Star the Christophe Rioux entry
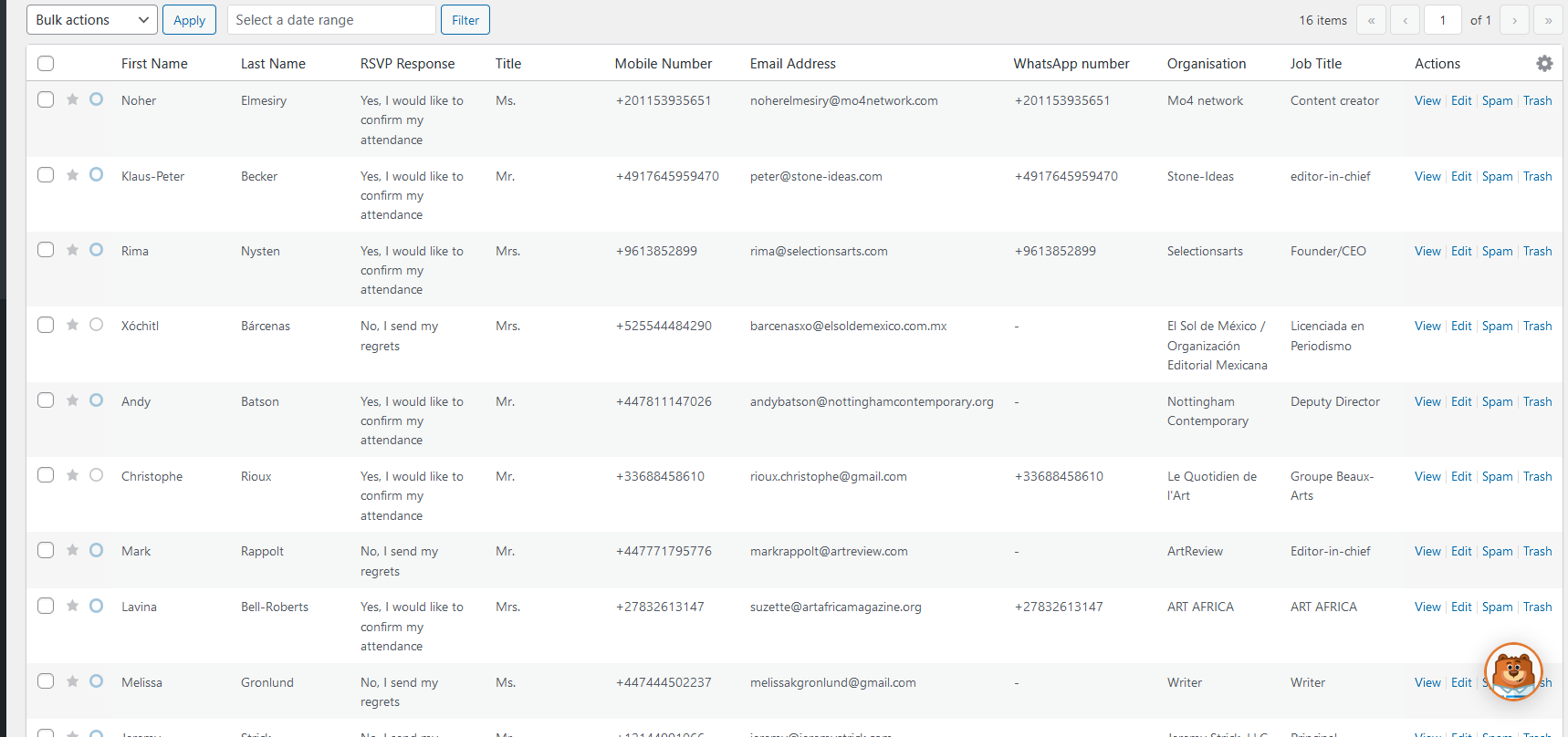1568x737 pixels. coord(72,475)
